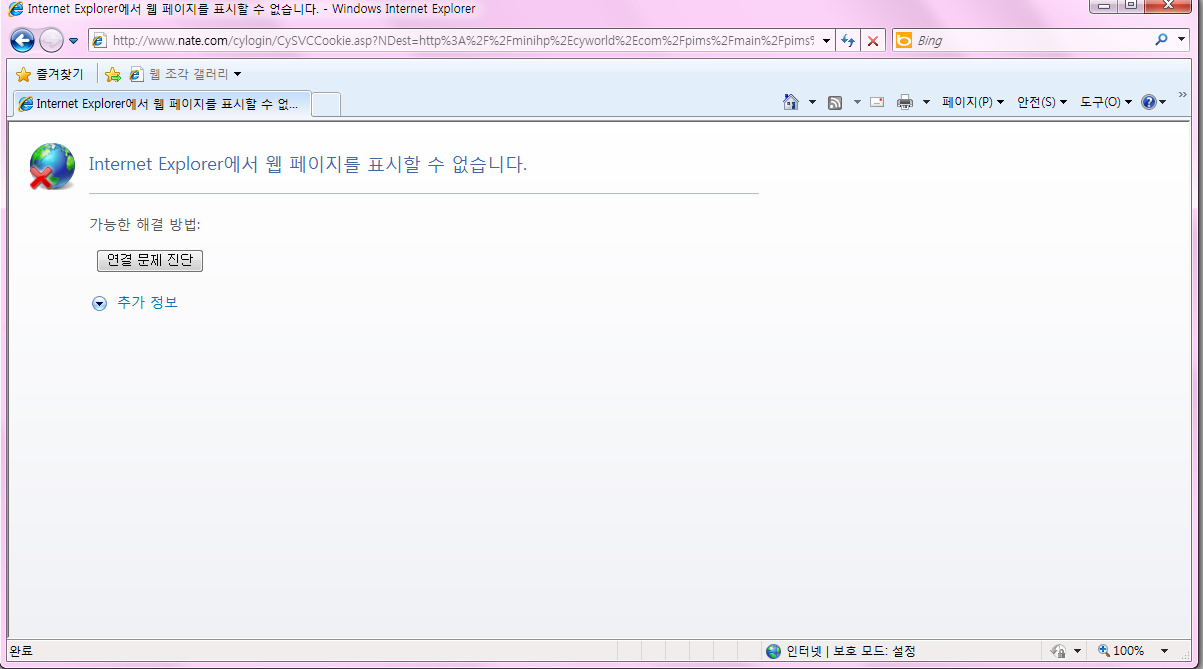
Task: Open a new blank tab
Action: coord(326,104)
